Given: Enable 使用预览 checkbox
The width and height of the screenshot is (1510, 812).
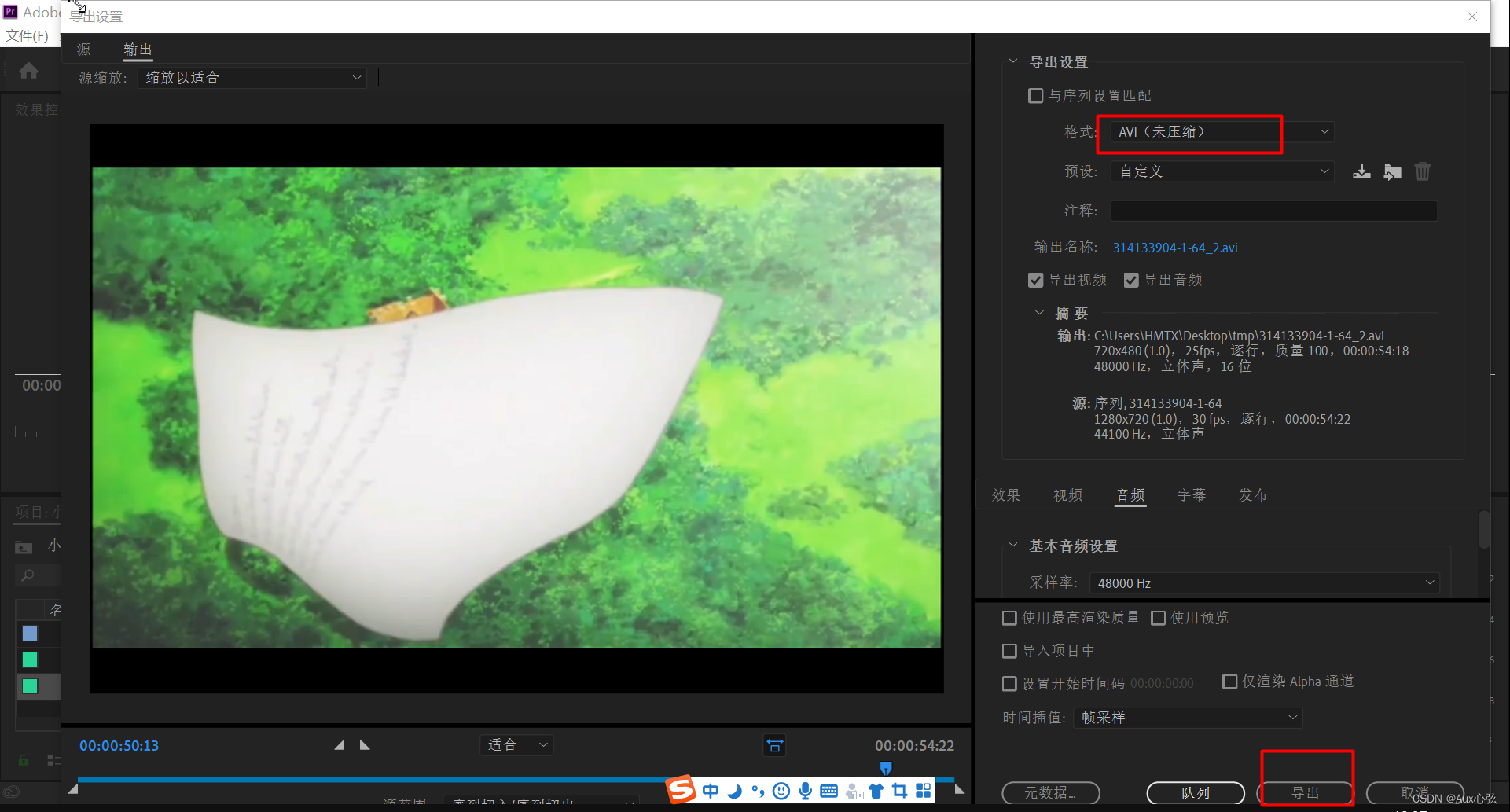Looking at the screenshot, I should (x=1159, y=619).
